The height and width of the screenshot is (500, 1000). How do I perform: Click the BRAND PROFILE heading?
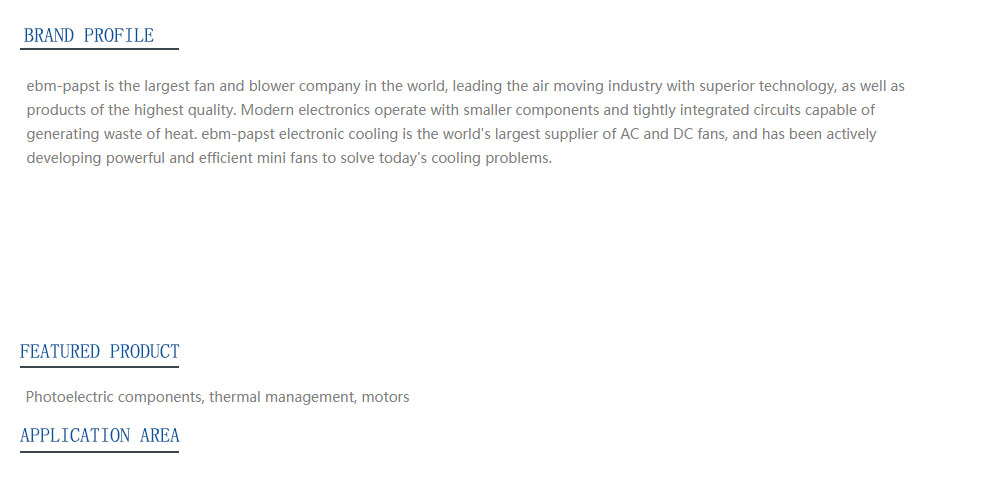click(89, 36)
